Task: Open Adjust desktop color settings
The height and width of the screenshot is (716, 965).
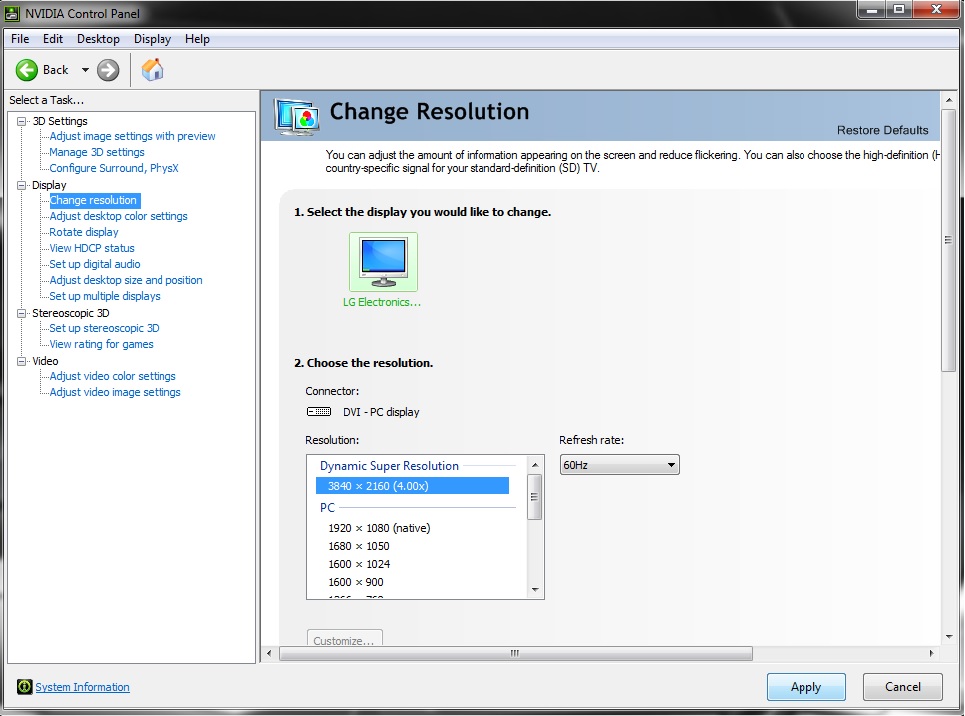Action: 118,216
